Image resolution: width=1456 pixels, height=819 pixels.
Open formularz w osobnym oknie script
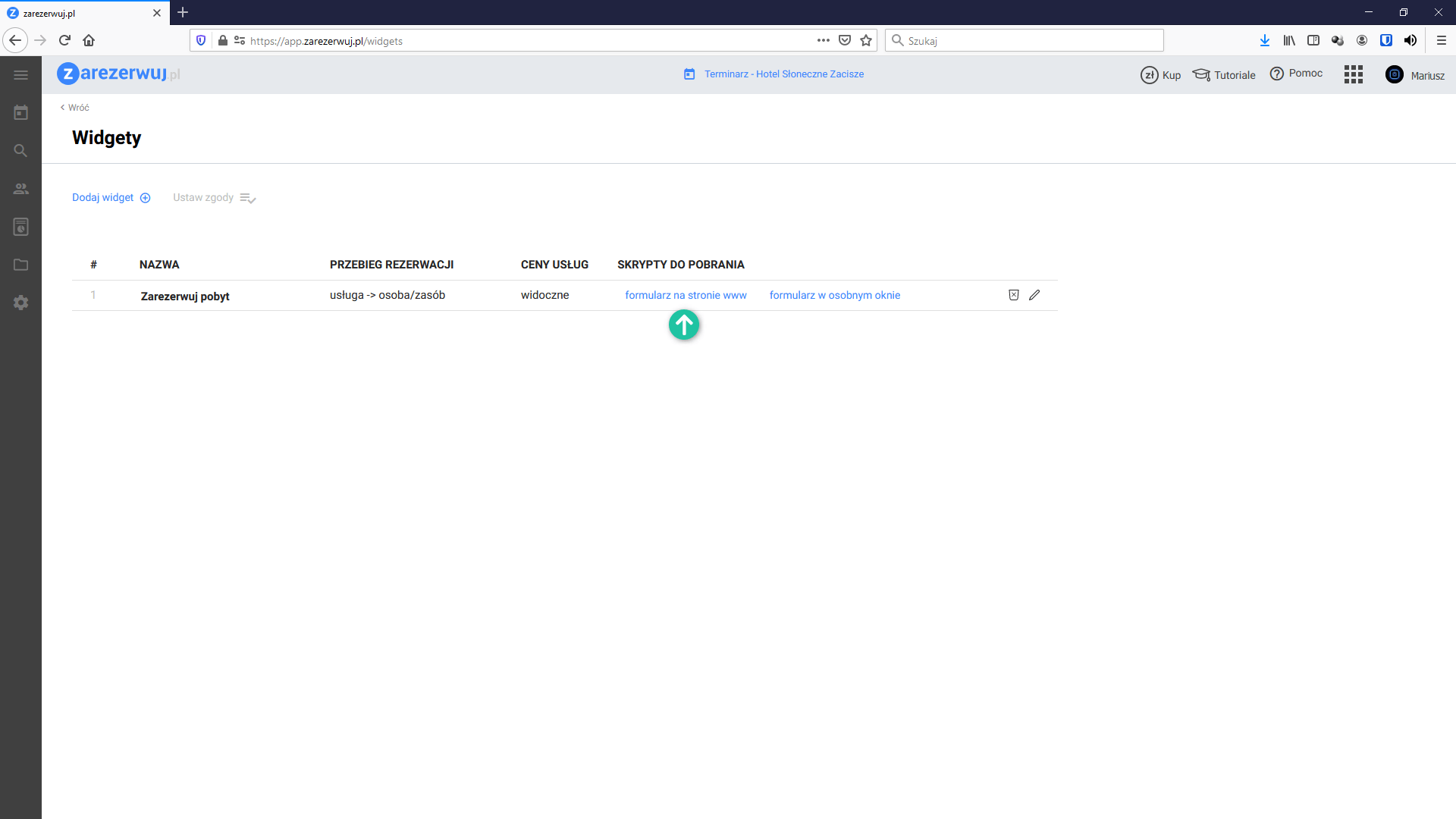[834, 295]
